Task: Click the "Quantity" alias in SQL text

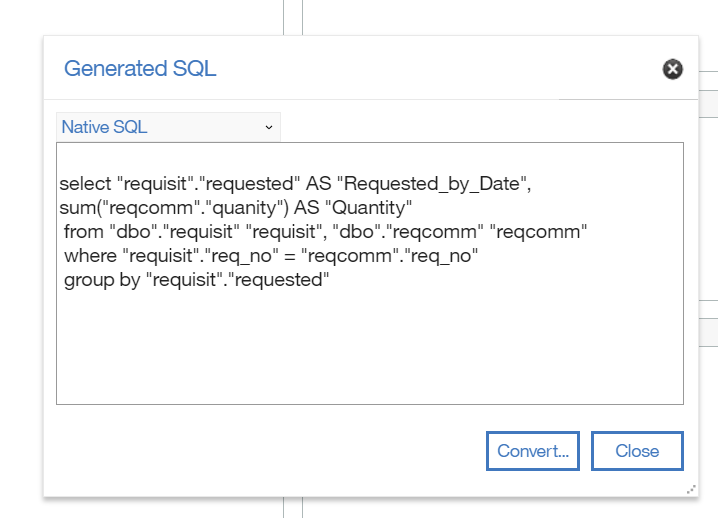Action: click(369, 207)
